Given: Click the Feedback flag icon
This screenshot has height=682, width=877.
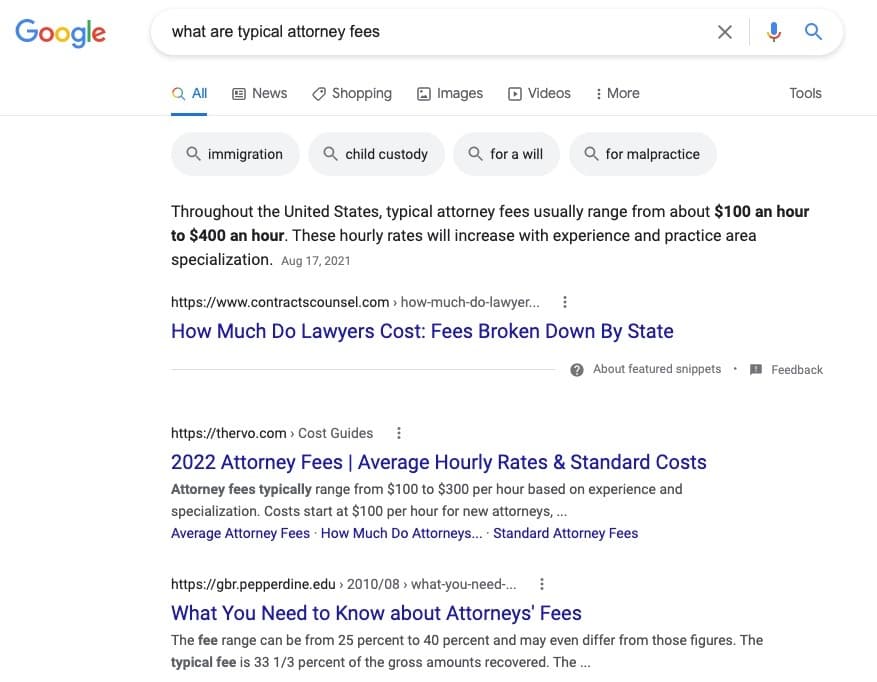Looking at the screenshot, I should click(756, 370).
